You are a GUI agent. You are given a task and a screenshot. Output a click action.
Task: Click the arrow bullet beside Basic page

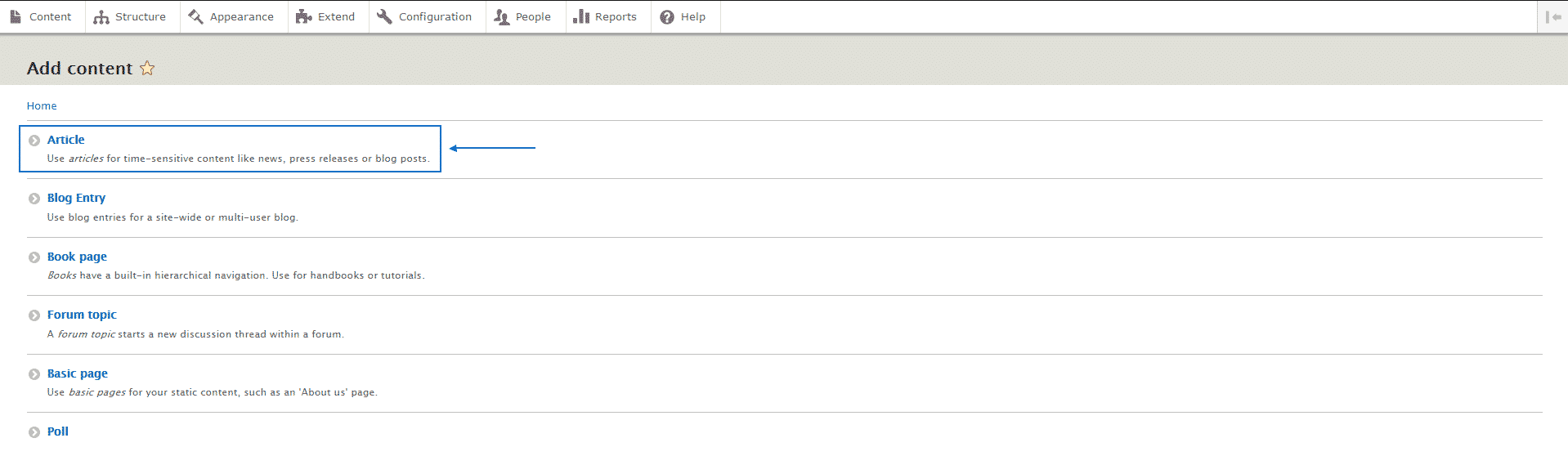pyautogui.click(x=34, y=374)
